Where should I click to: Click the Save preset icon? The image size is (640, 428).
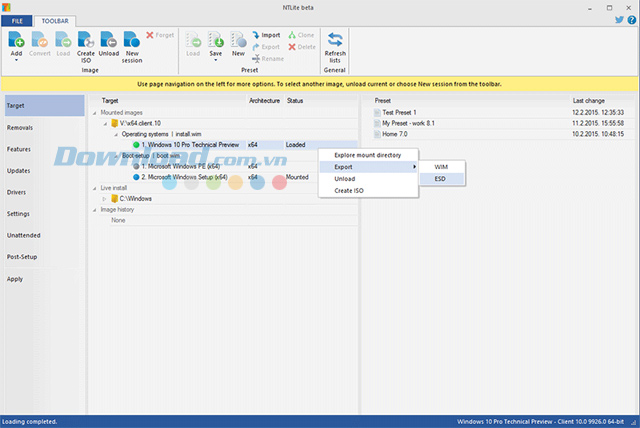215,43
